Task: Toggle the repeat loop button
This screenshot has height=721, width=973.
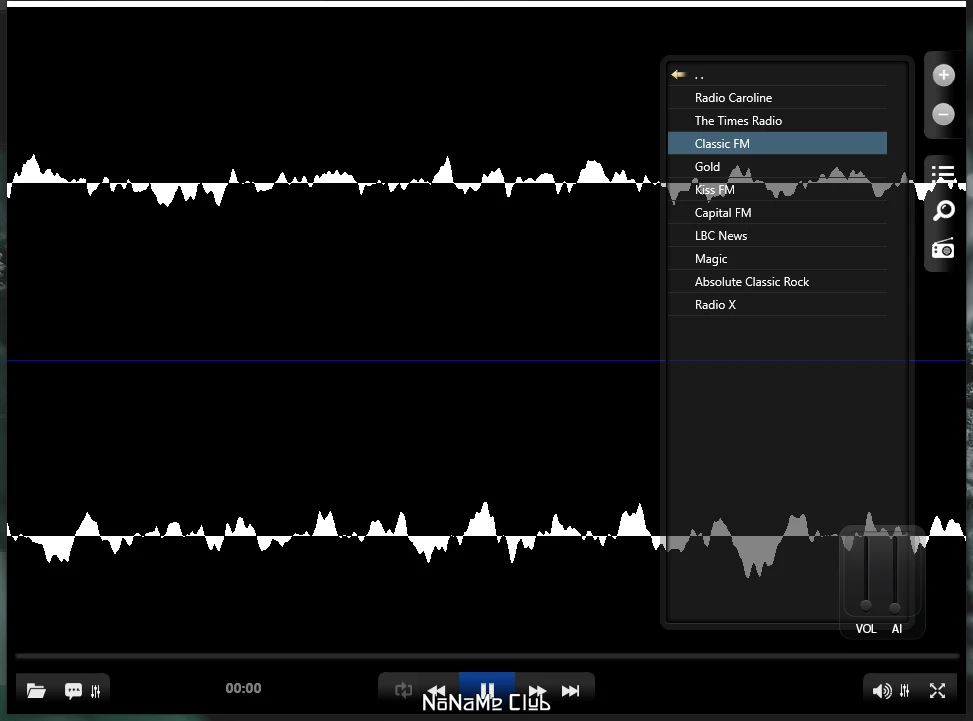Action: tap(404, 690)
